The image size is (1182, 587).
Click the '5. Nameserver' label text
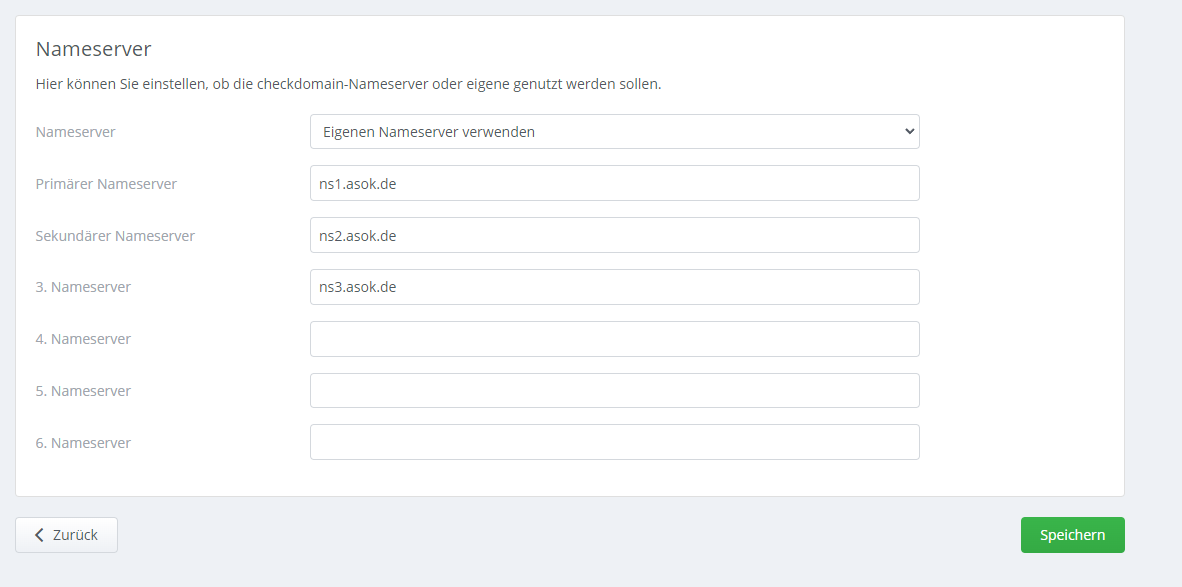pos(83,391)
